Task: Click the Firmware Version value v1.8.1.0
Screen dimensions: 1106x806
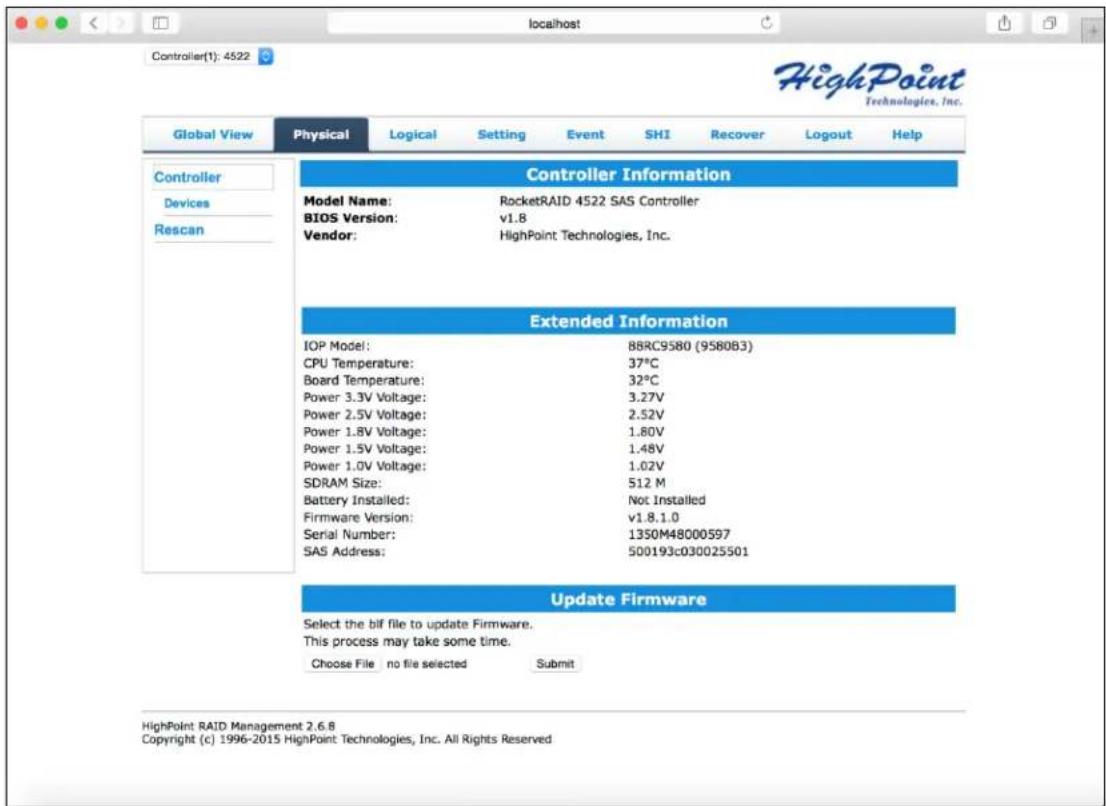Action: coord(654,518)
